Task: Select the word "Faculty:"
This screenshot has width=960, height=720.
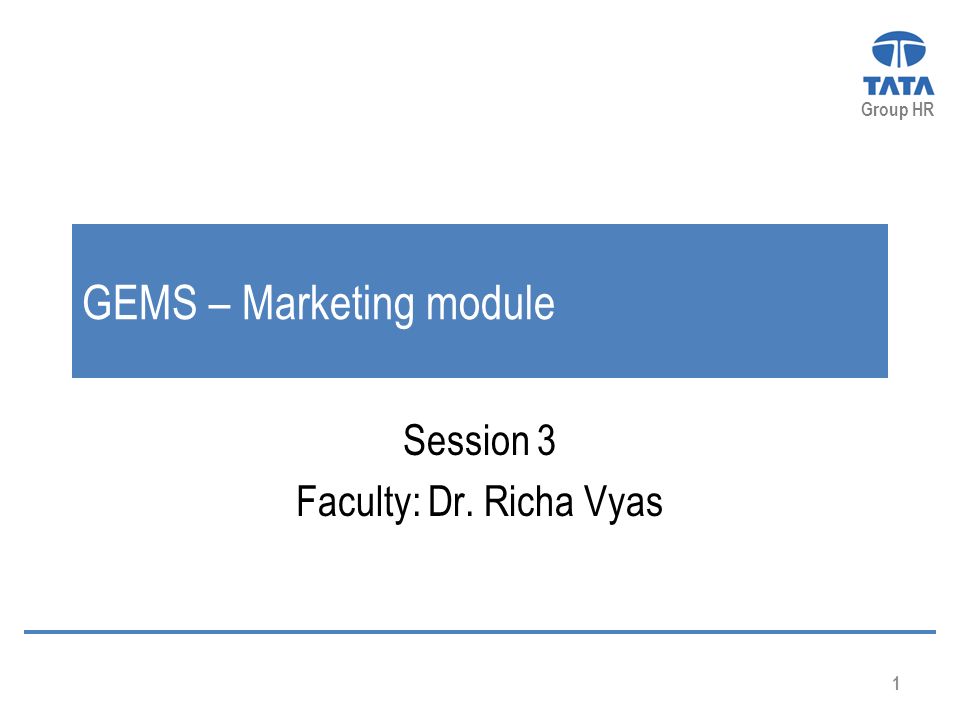Action: [358, 503]
